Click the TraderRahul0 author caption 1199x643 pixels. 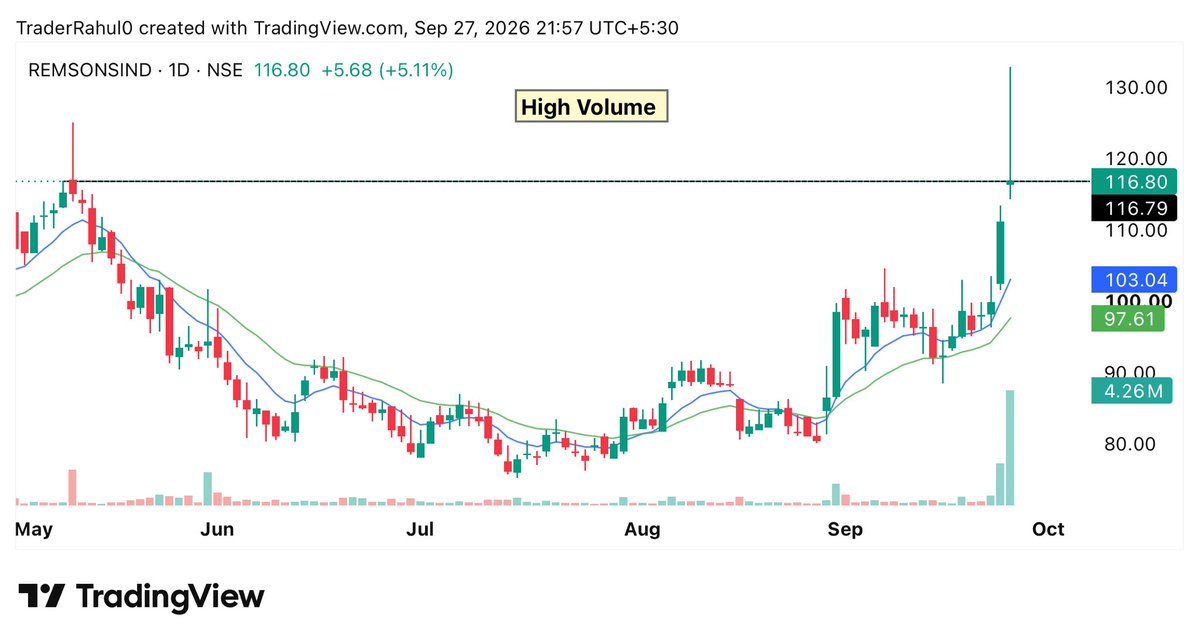tap(74, 28)
